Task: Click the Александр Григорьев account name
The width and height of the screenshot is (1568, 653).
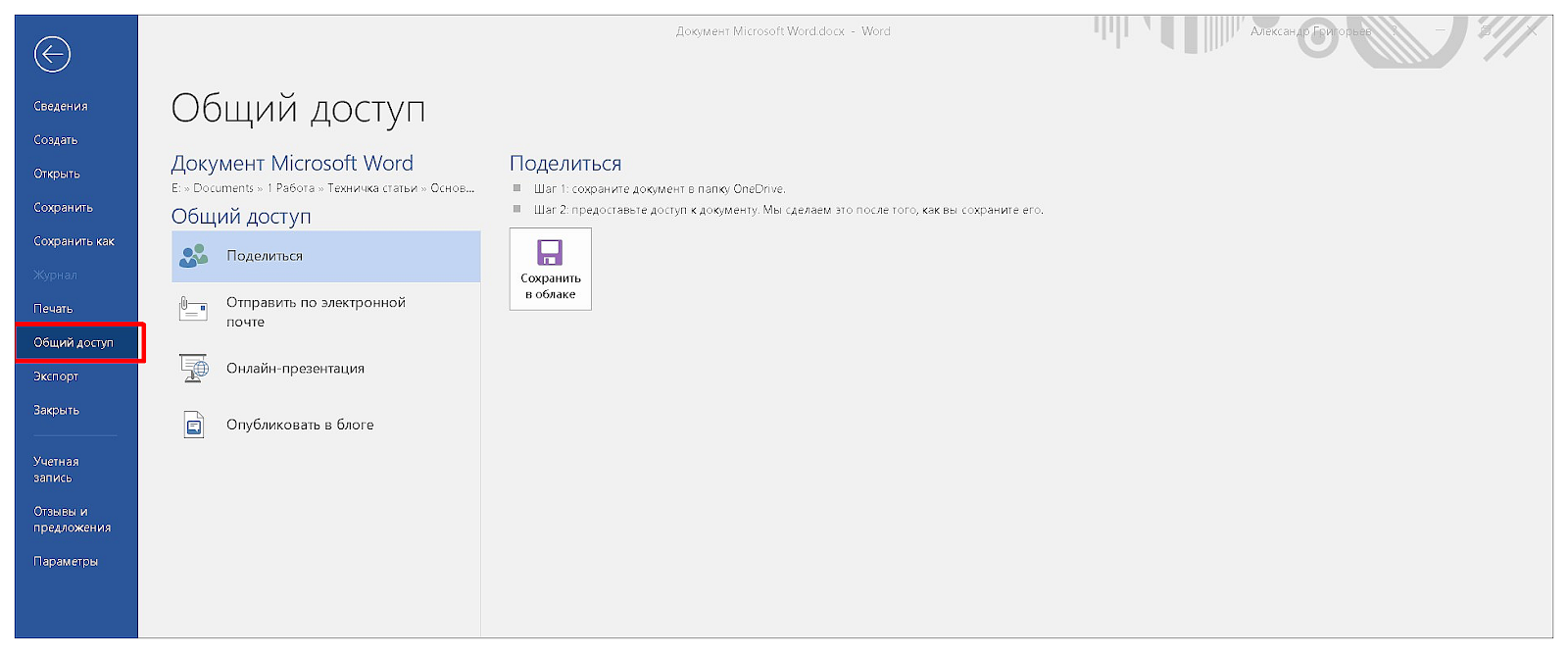Action: [x=1310, y=31]
